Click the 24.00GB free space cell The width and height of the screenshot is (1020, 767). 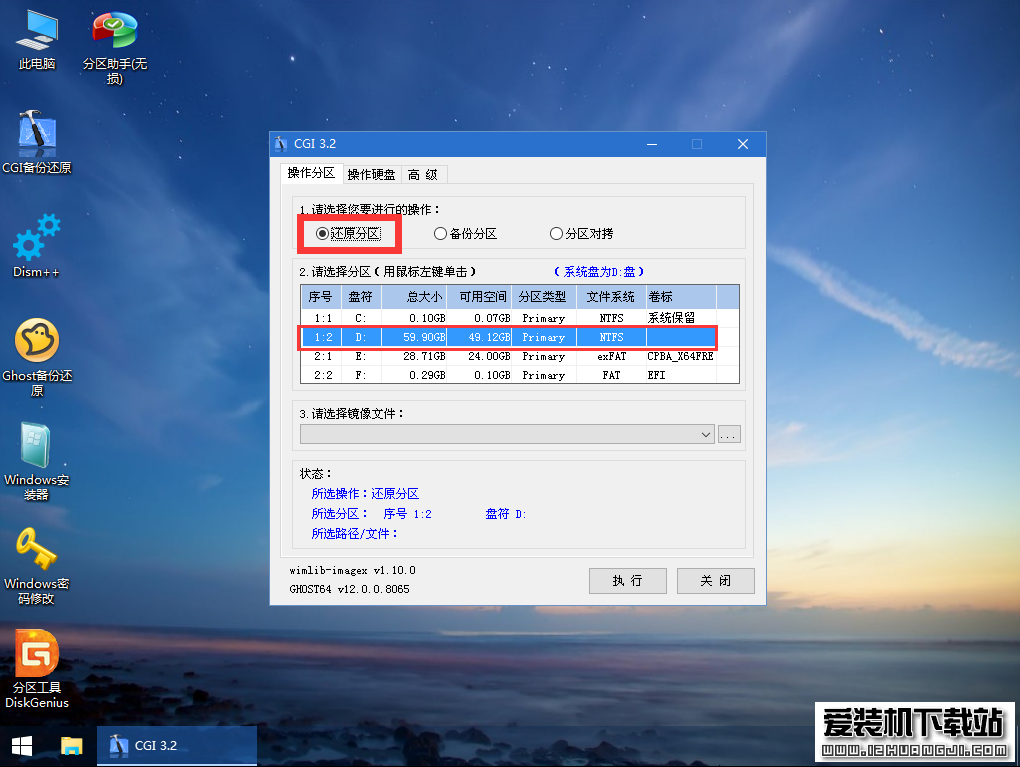coord(479,356)
